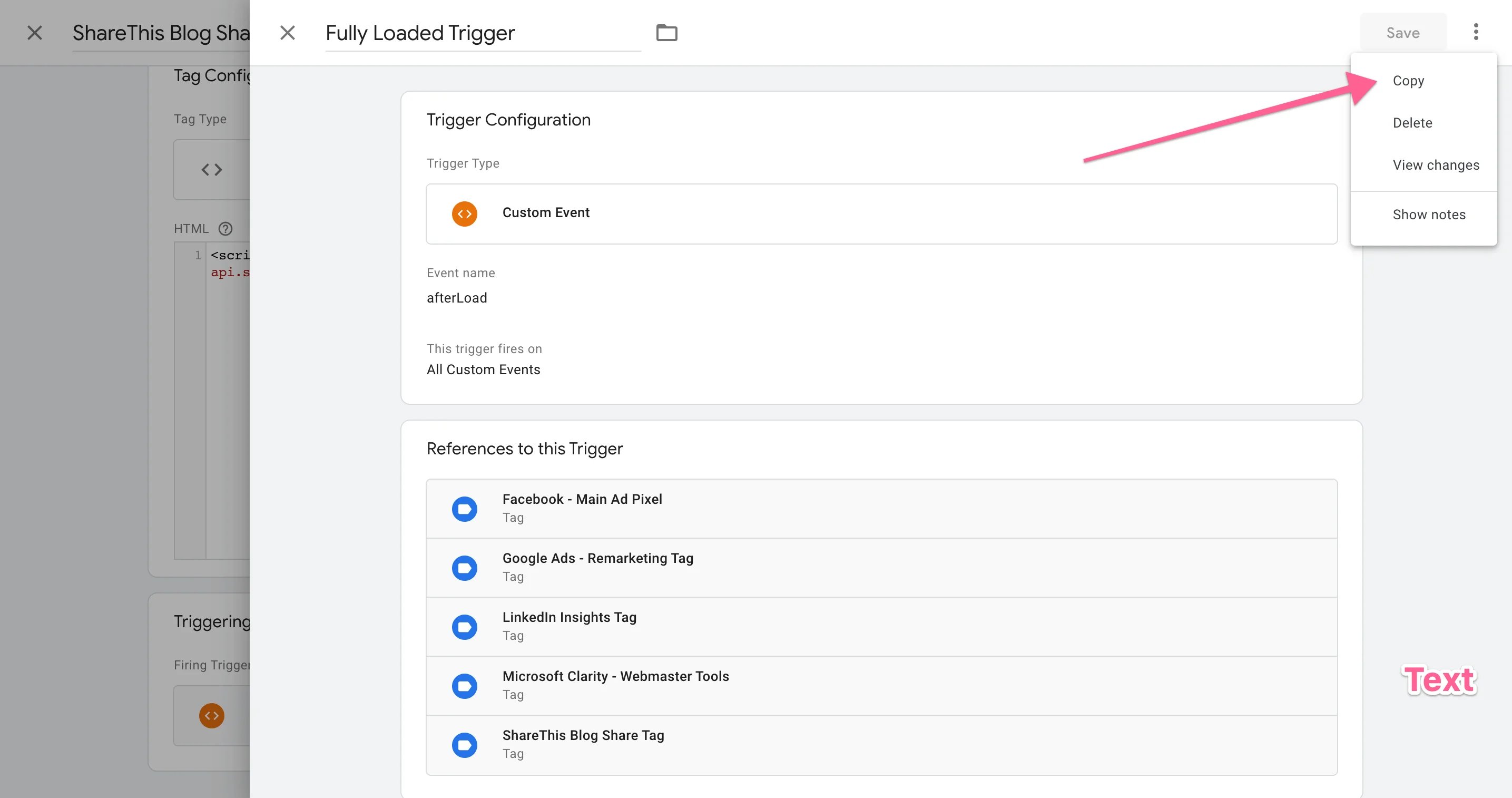Click the firing trigger custom event icon
Image resolution: width=1512 pixels, height=798 pixels.
(x=211, y=715)
